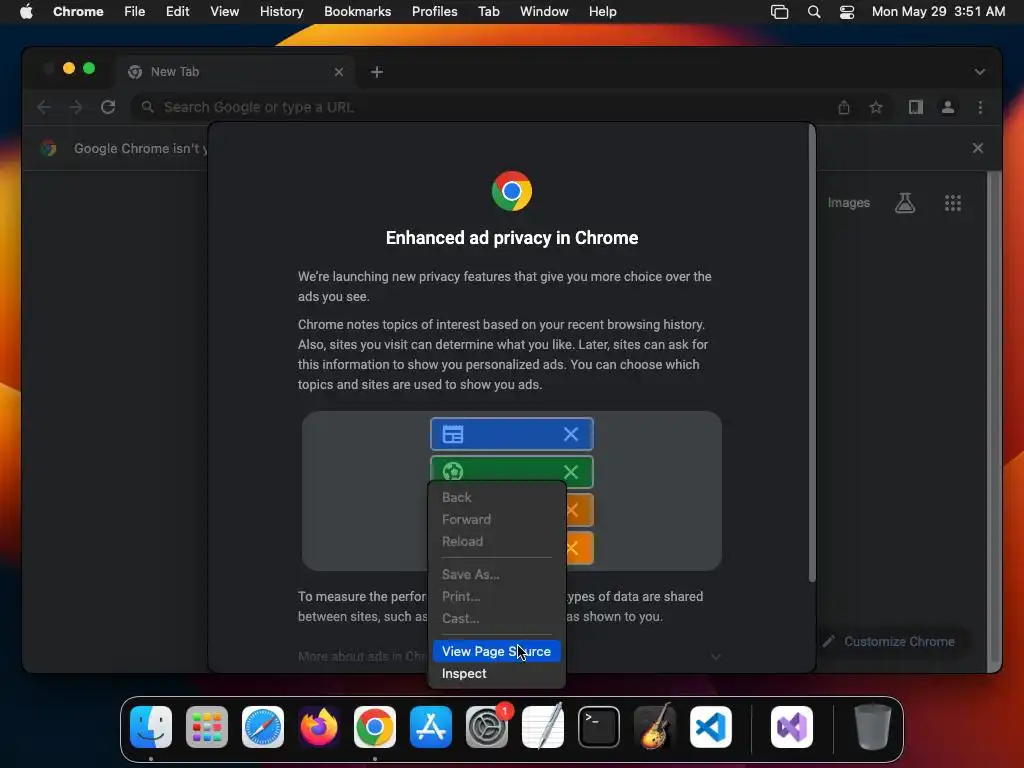
Task: Open the Trash in the dock
Action: click(x=872, y=727)
